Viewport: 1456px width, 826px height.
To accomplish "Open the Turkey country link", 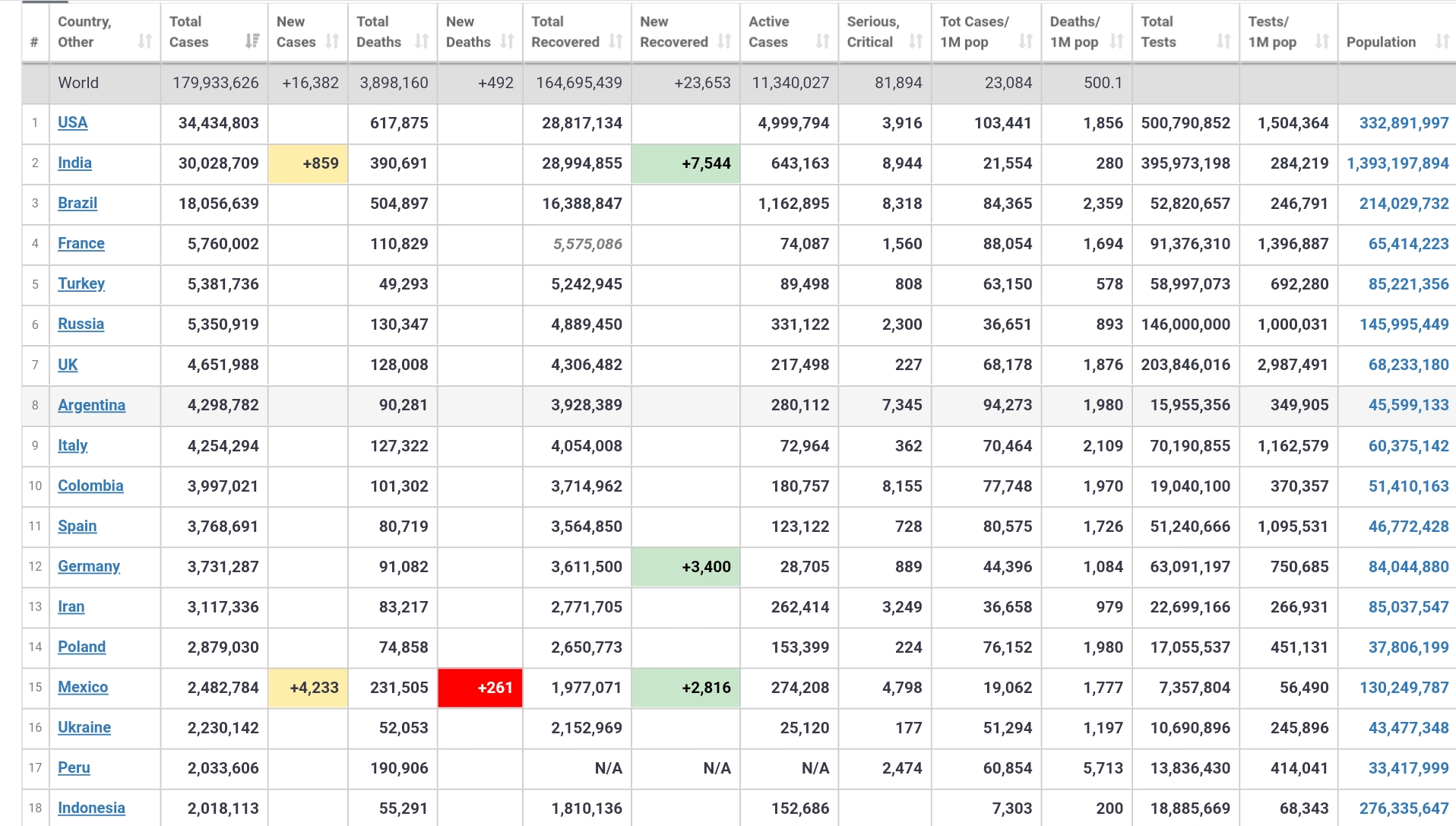I will (x=81, y=283).
